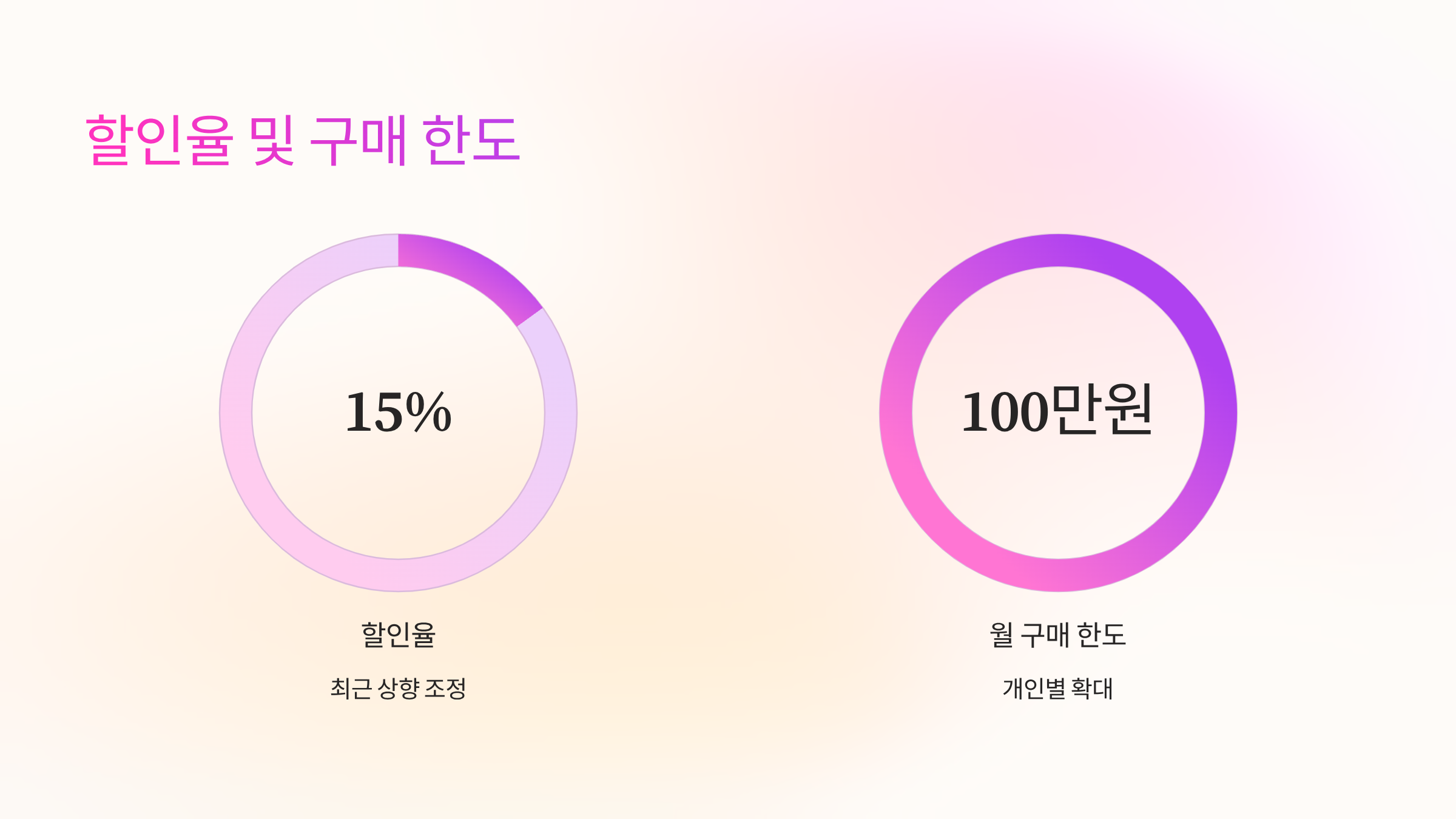Click the word 확대 in right caption
The height and width of the screenshot is (819, 1456).
tap(1092, 689)
